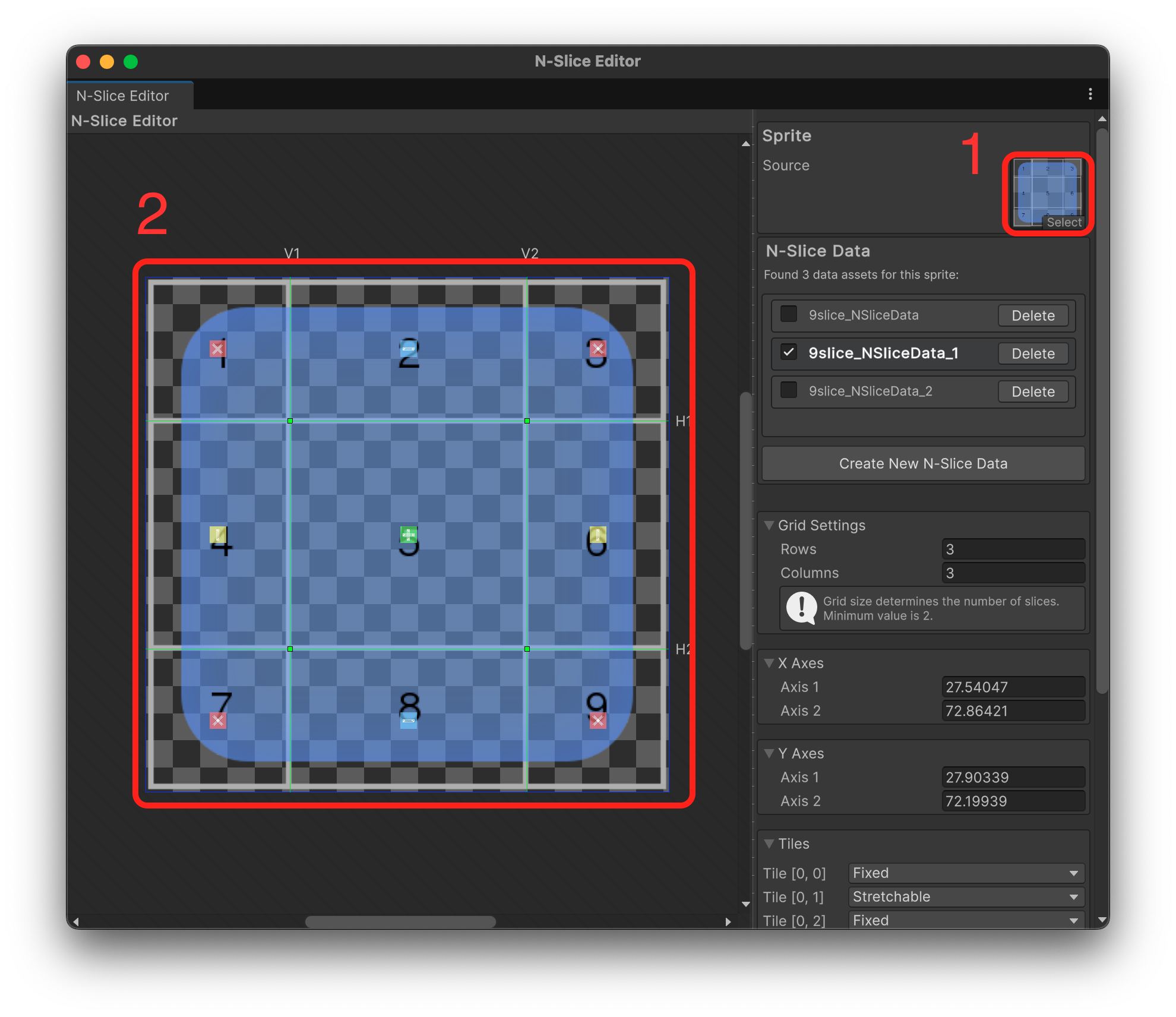
Task: Click the blue stretch icon on tile 2
Action: pos(408,349)
